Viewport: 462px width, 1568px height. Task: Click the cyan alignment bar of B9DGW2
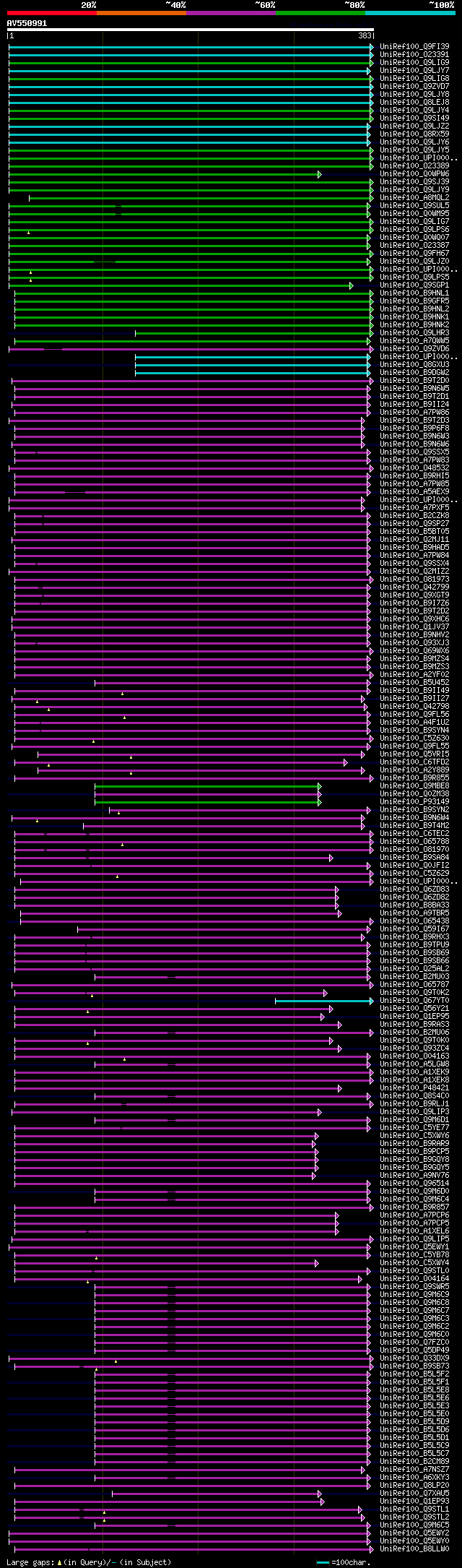point(253,373)
